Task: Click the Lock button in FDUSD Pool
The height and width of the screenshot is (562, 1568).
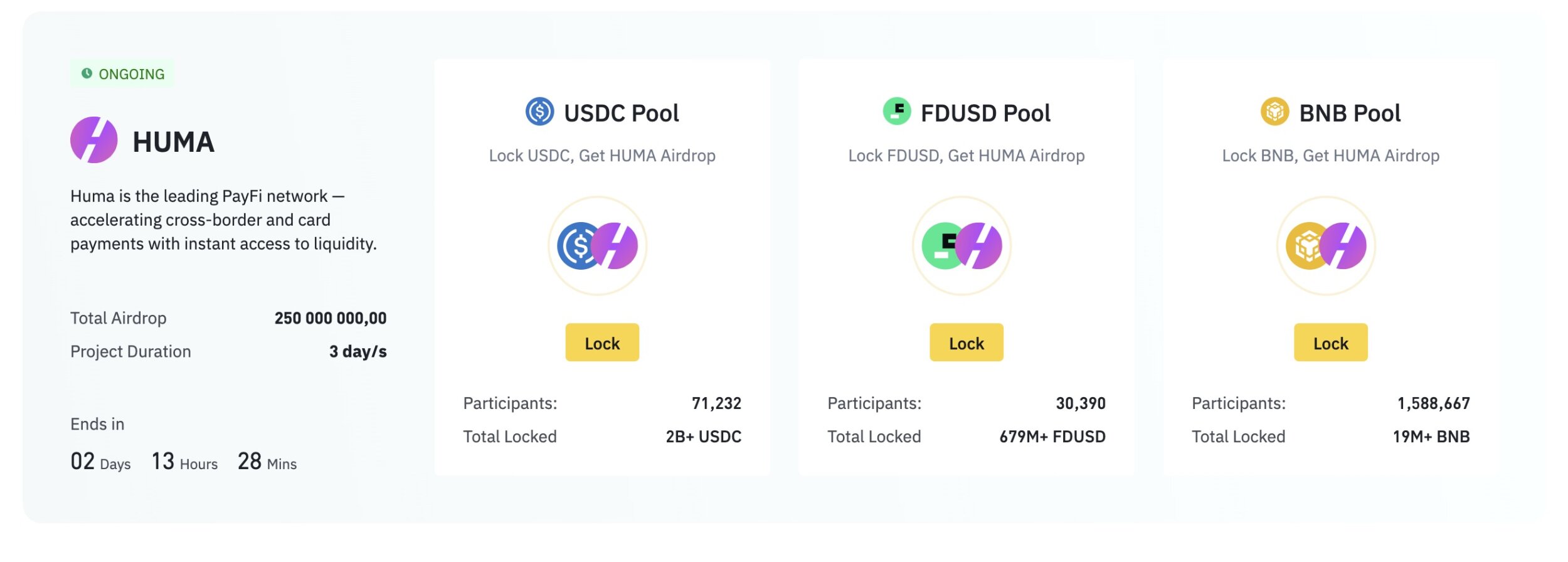Action: (967, 342)
